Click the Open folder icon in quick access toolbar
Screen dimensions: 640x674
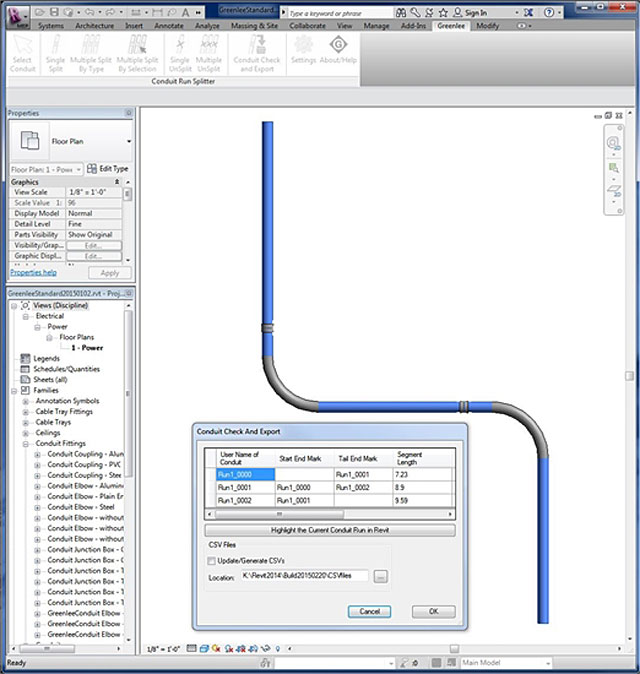(x=40, y=12)
